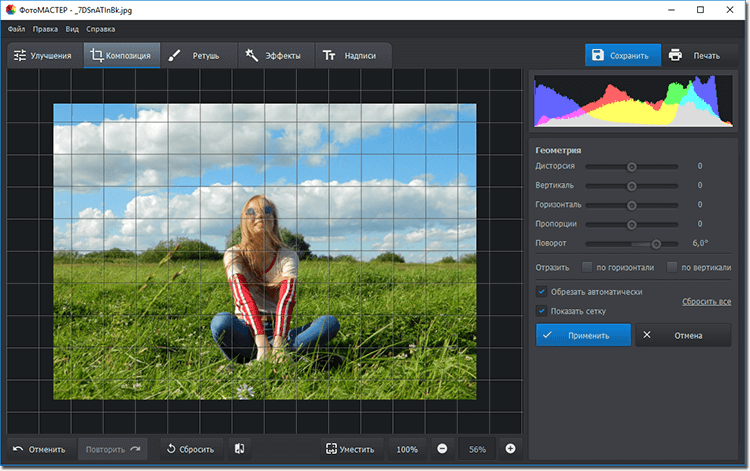The image size is (750, 471).
Task: Open the Улучшения tab
Action: (45, 55)
